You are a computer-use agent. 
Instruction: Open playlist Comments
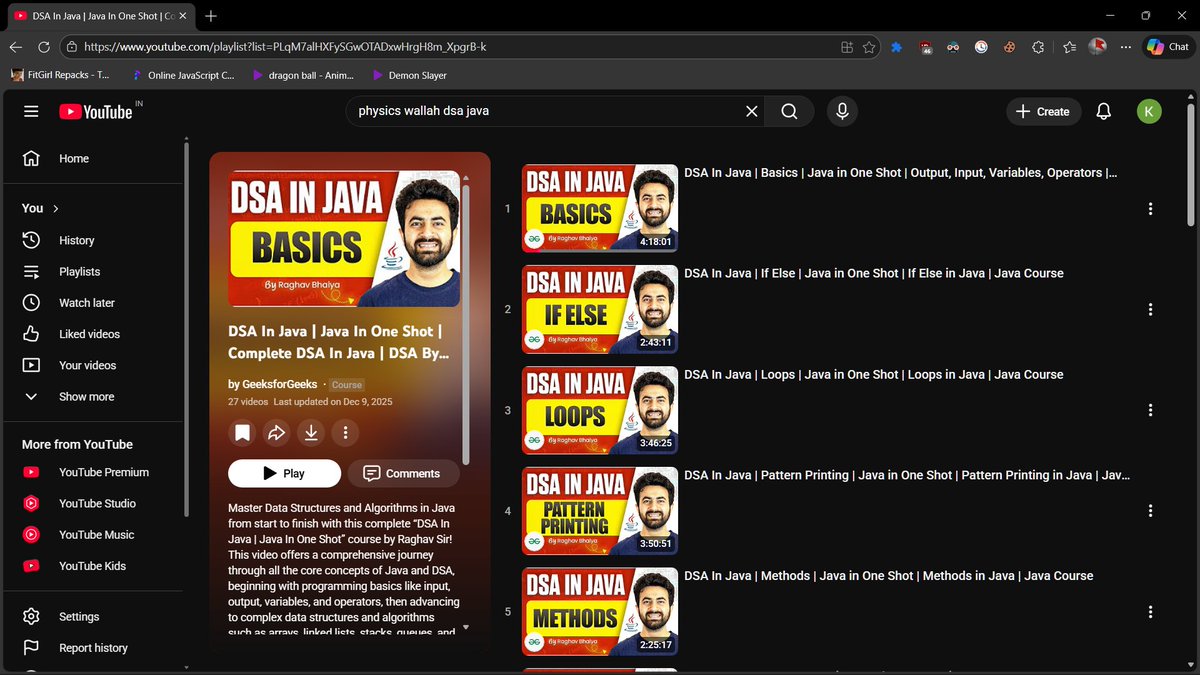click(x=402, y=473)
